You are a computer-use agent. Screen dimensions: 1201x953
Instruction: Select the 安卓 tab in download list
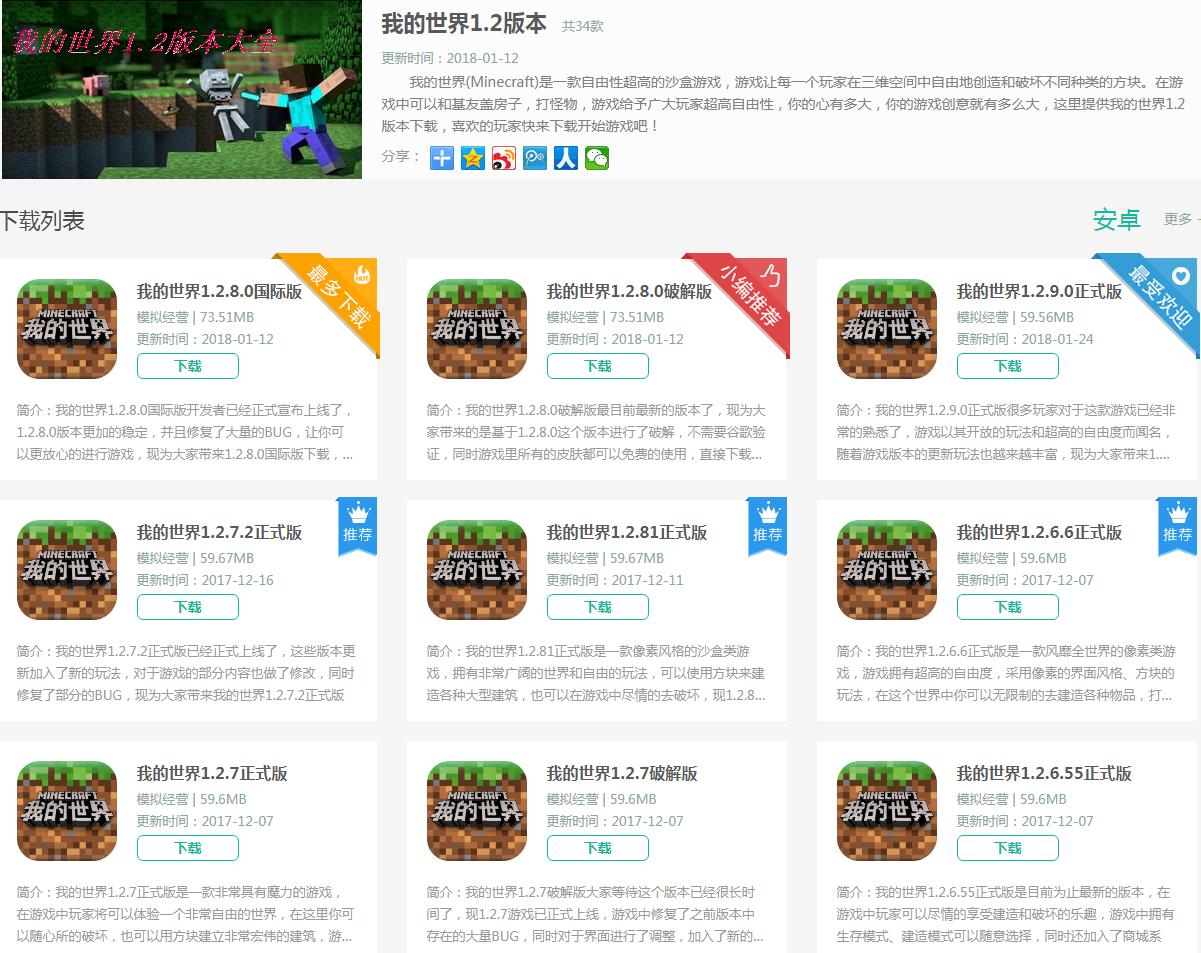[1117, 220]
